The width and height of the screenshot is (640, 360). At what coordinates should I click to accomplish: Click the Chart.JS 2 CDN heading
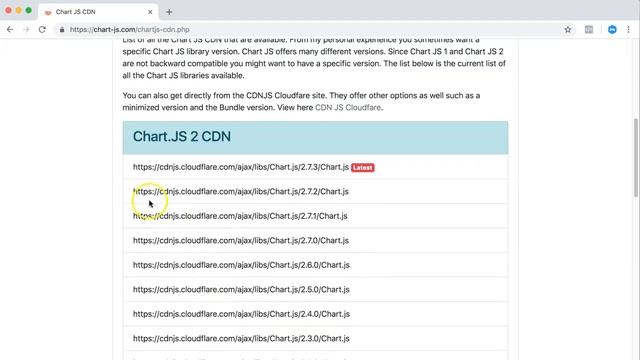point(182,136)
